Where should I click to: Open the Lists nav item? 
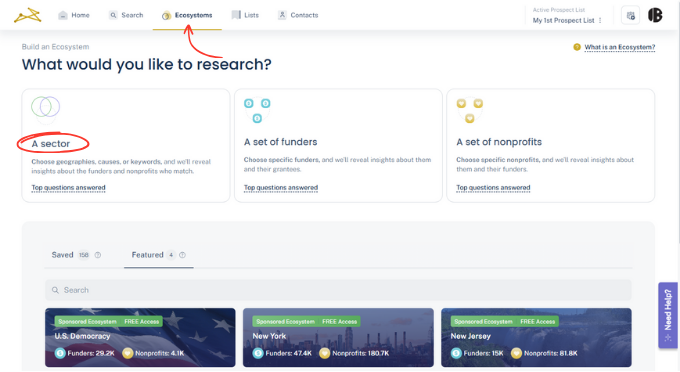(245, 15)
